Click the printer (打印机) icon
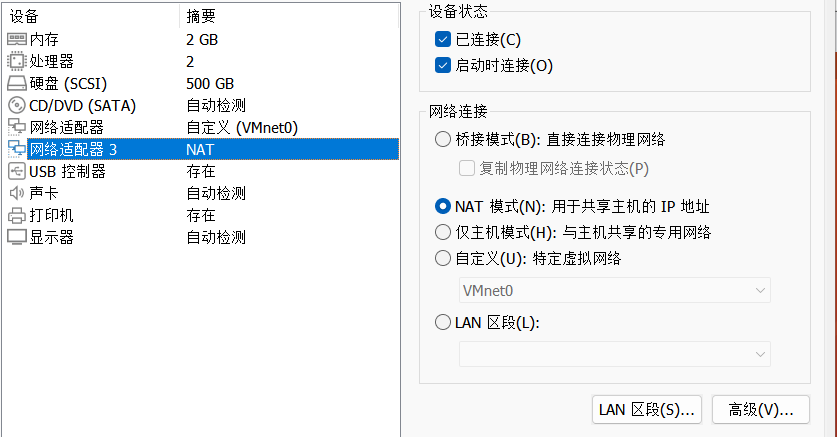 17,215
